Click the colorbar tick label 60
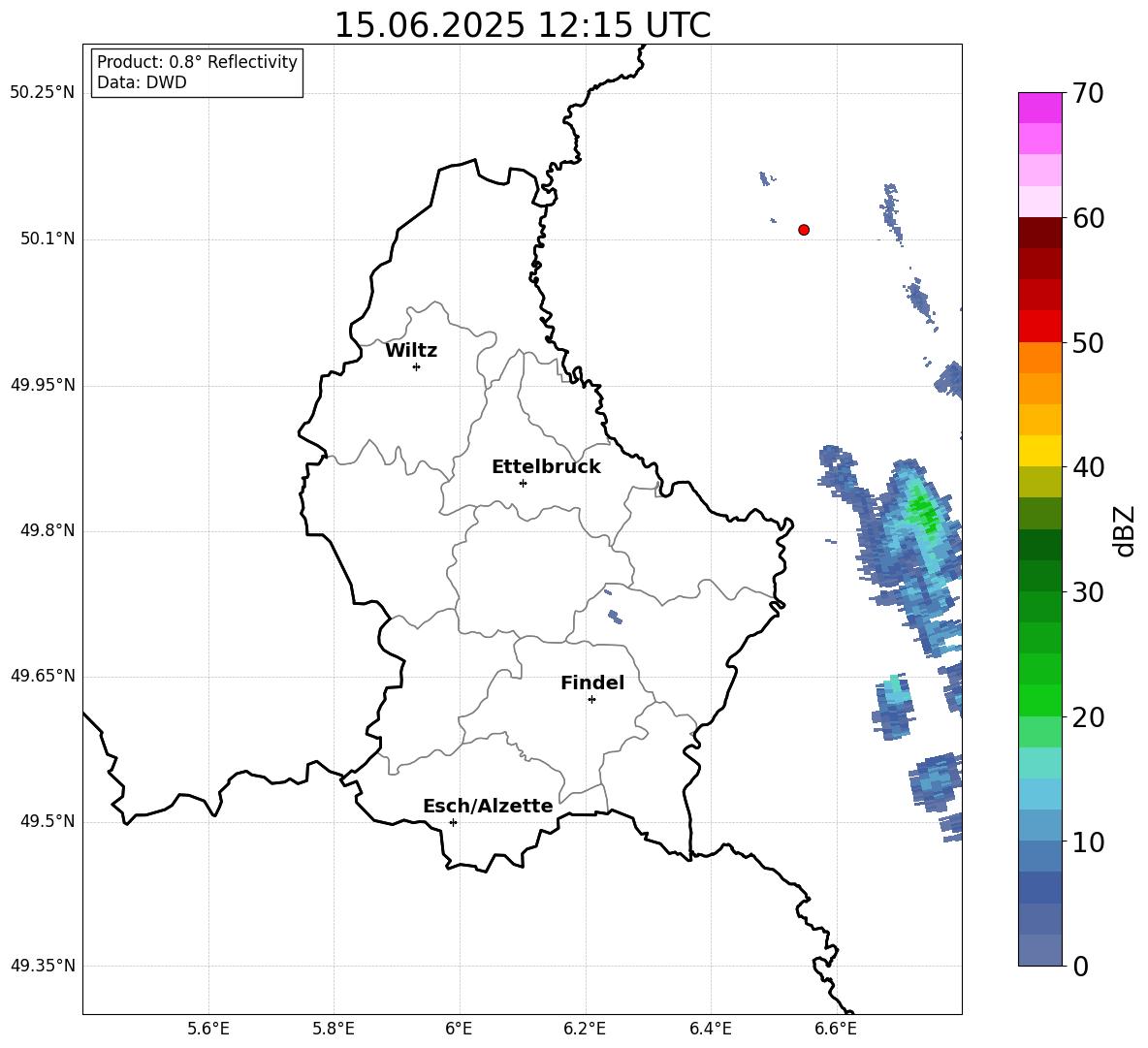 tap(1088, 218)
